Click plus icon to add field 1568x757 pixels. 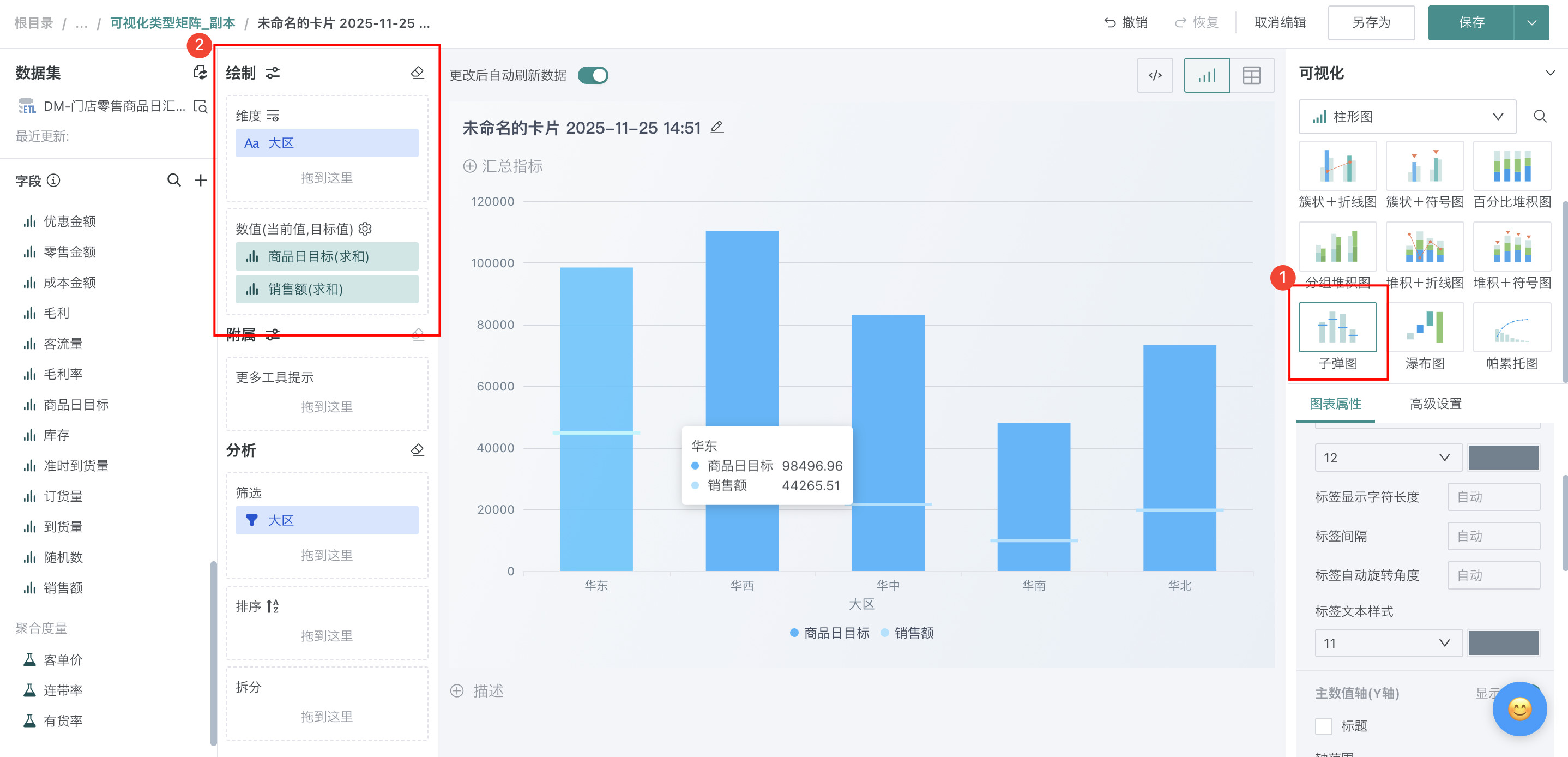200,181
